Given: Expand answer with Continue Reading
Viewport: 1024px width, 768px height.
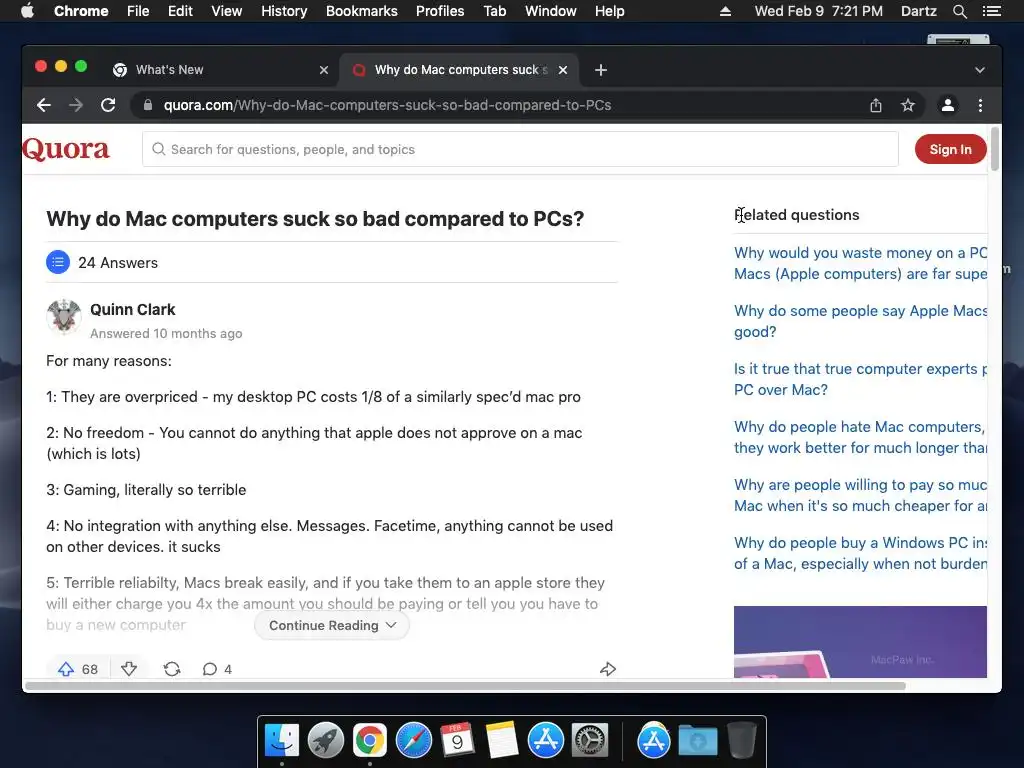Looking at the screenshot, I should [x=332, y=626].
